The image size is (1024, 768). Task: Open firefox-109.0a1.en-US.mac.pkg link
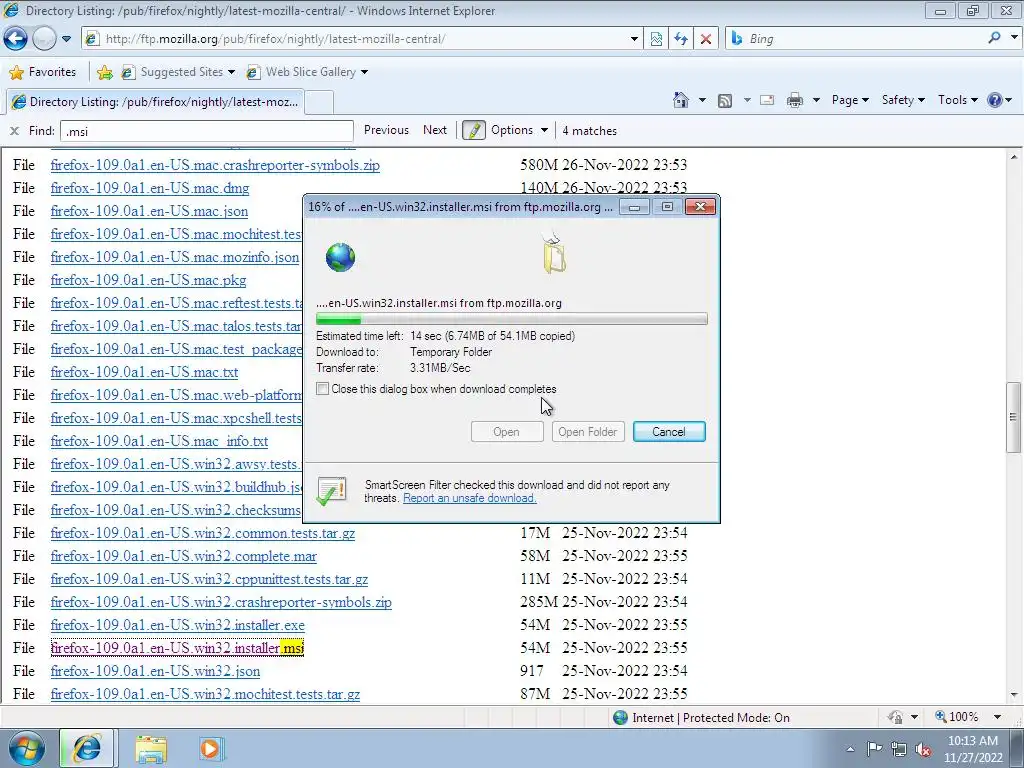148,280
